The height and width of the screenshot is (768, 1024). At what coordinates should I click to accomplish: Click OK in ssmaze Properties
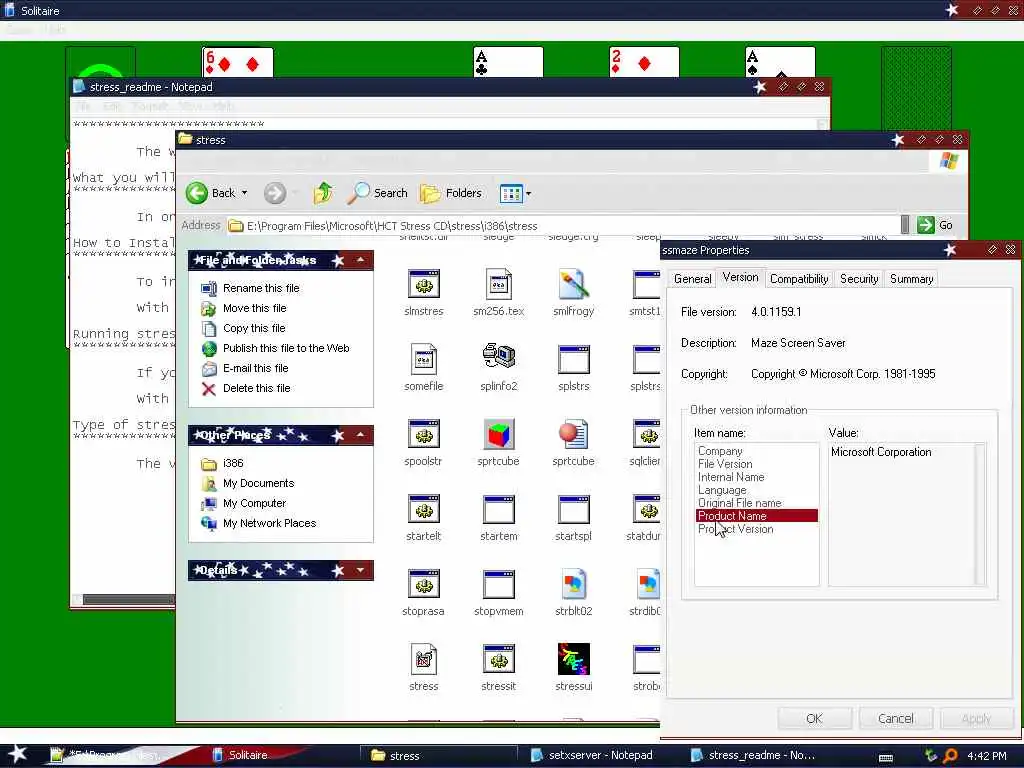coord(814,718)
